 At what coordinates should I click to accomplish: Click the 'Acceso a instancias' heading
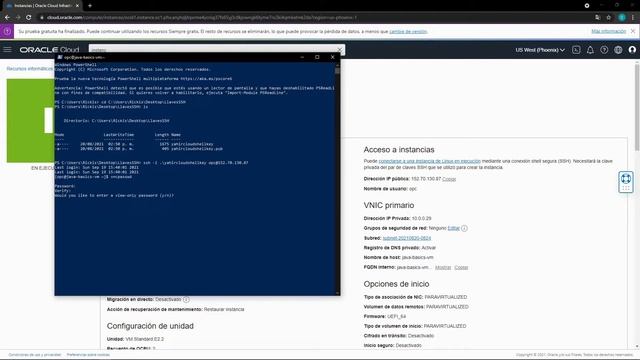click(x=399, y=150)
